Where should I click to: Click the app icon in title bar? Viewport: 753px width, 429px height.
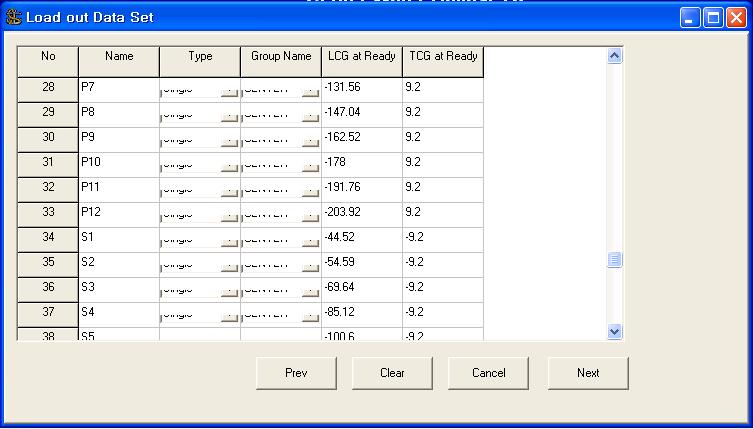point(13,18)
